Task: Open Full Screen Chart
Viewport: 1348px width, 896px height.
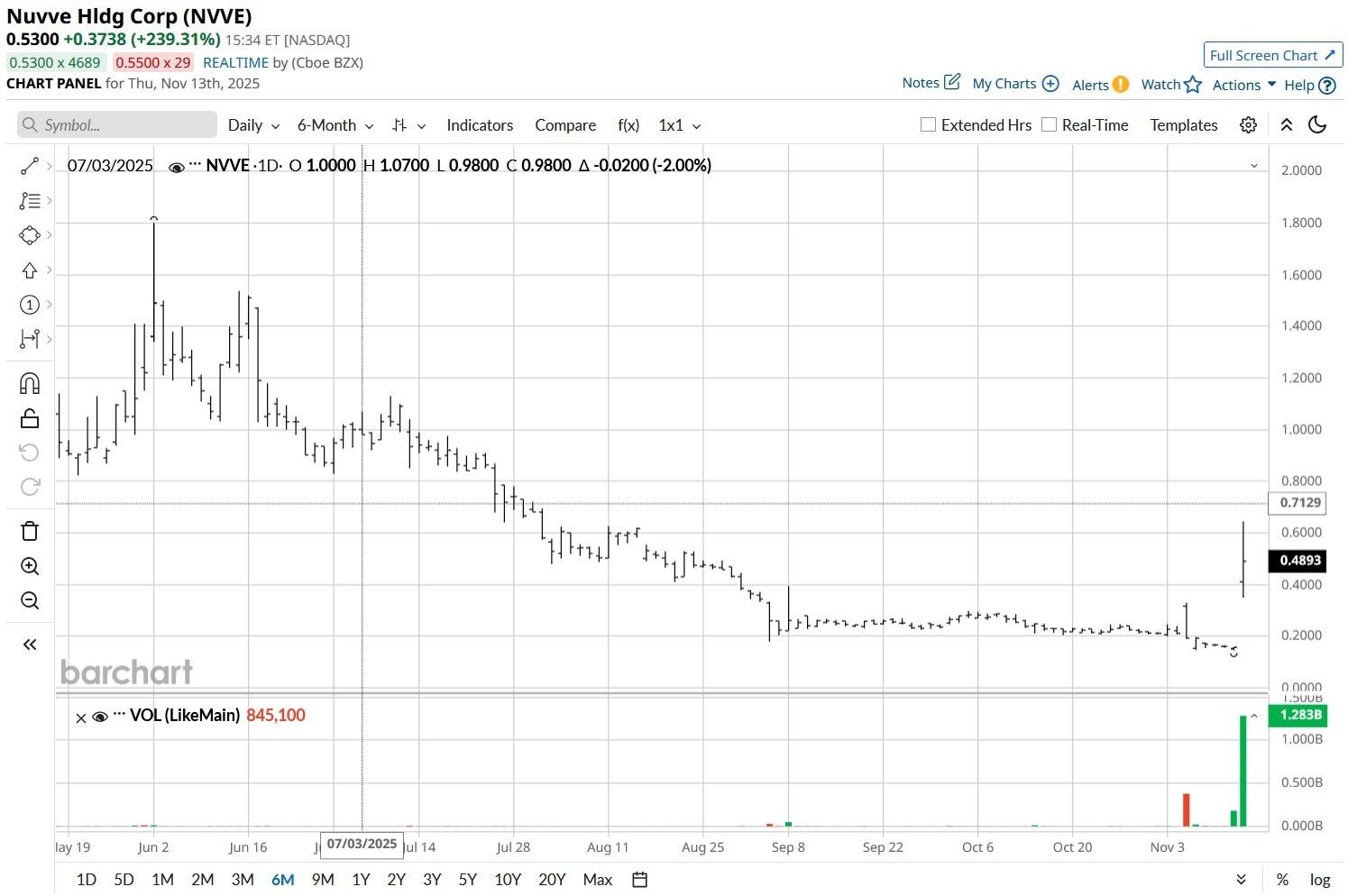Action: coord(1273,55)
